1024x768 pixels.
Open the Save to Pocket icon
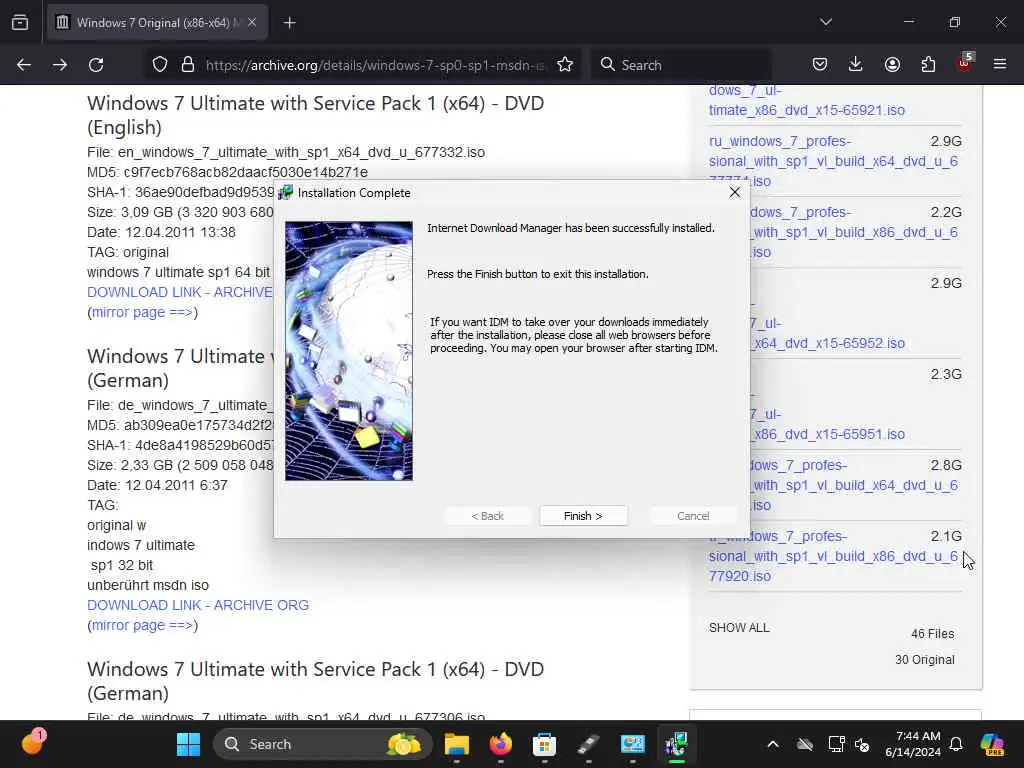[x=820, y=65]
